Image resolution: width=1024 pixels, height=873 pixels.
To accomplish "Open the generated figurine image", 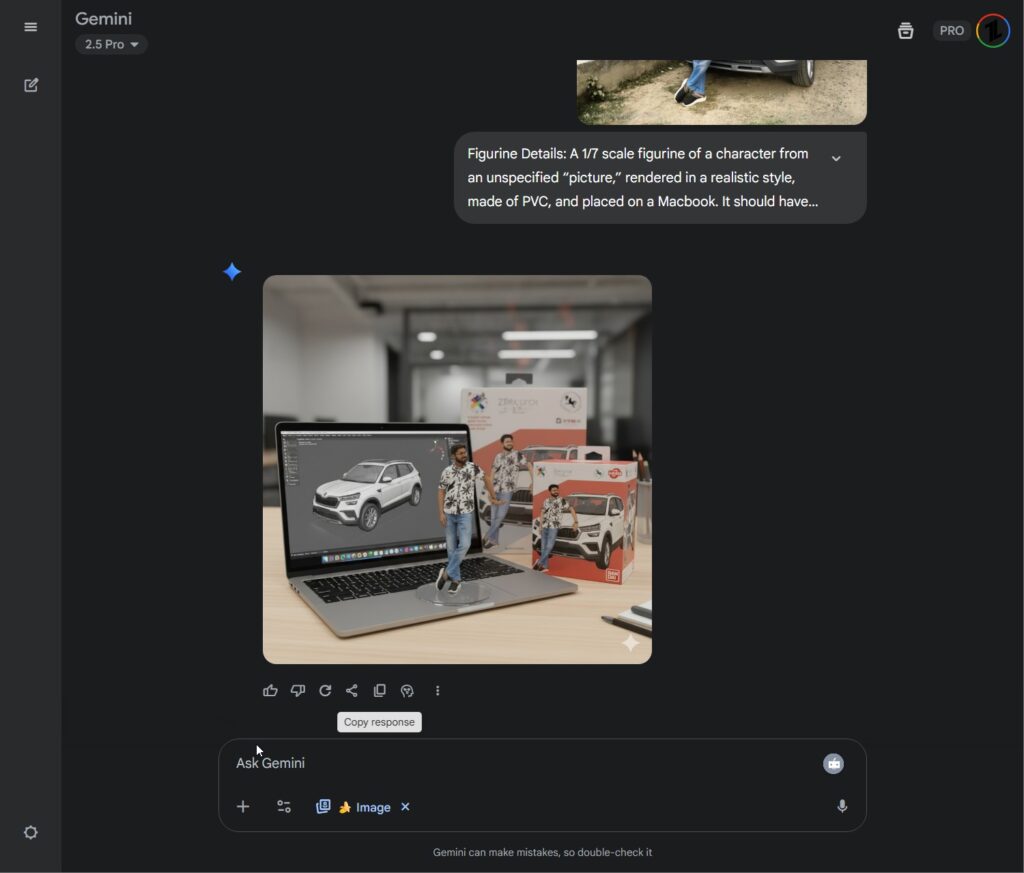I will [457, 469].
